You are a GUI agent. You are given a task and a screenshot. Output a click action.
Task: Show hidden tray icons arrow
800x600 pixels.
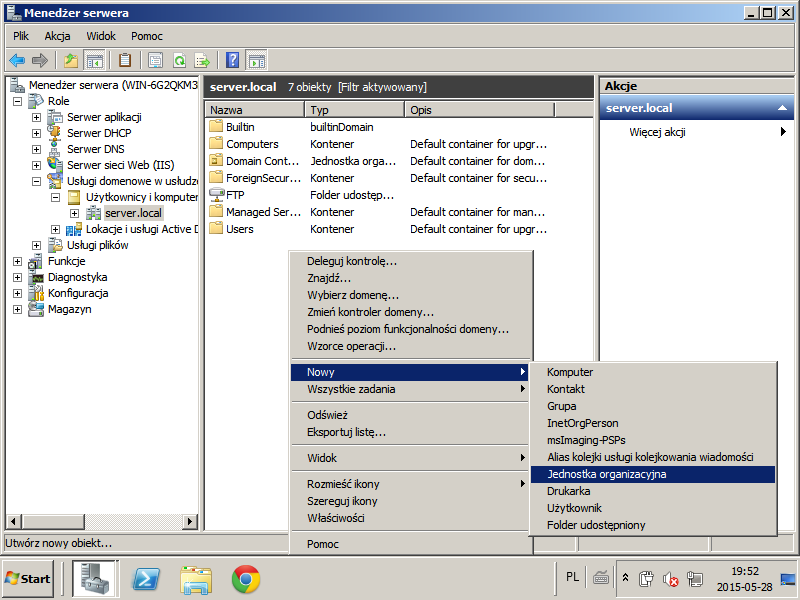coord(626,579)
